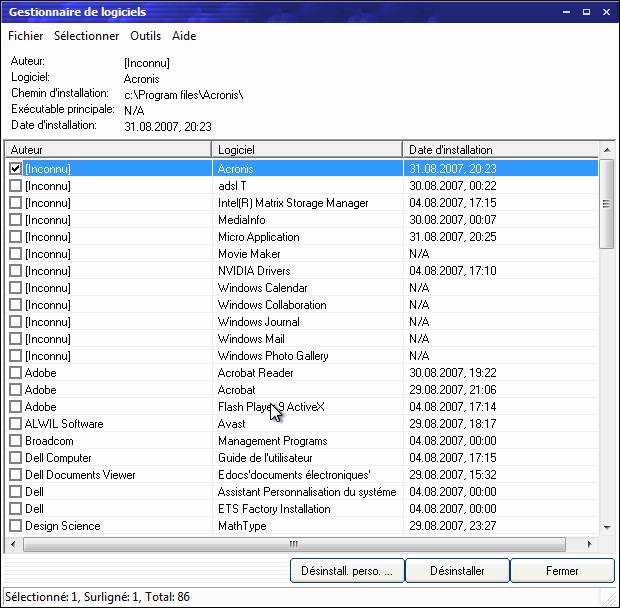This screenshot has height=608, width=620.
Task: Close the Gestionnaire de logiciels window
Action: (606, 12)
